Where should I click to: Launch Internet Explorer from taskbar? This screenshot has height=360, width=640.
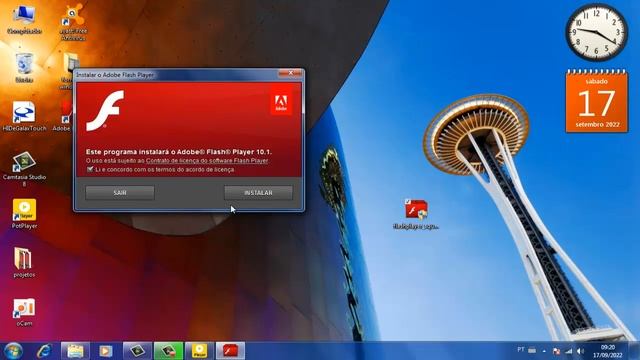pos(44,351)
